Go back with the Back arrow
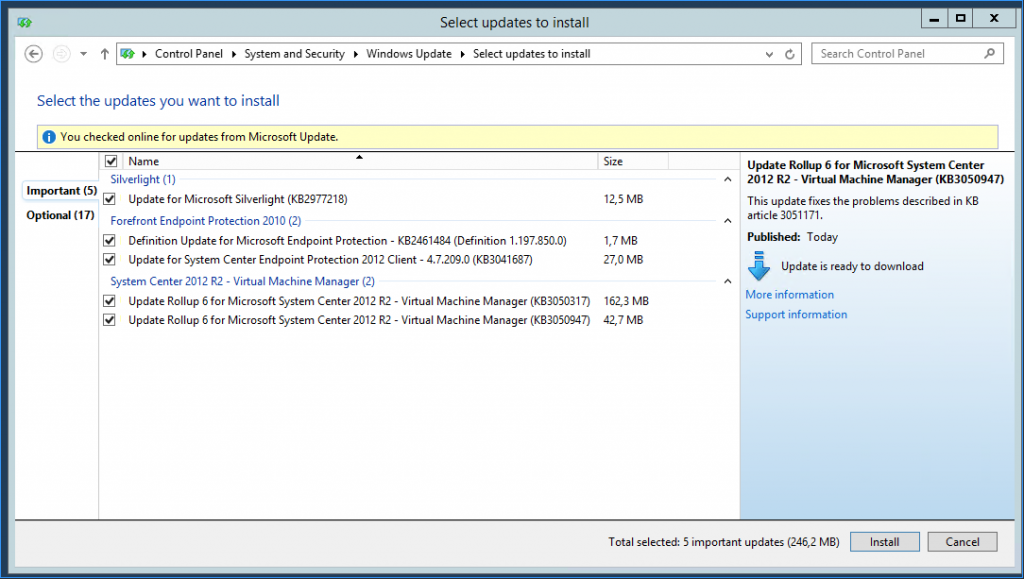Viewport: 1024px width, 579px height. 33,54
